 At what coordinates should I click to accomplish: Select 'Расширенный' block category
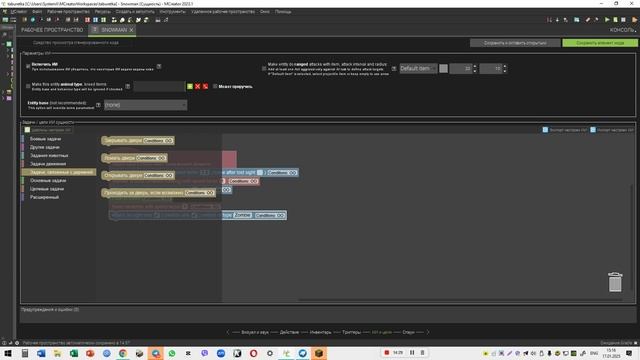click(x=44, y=197)
